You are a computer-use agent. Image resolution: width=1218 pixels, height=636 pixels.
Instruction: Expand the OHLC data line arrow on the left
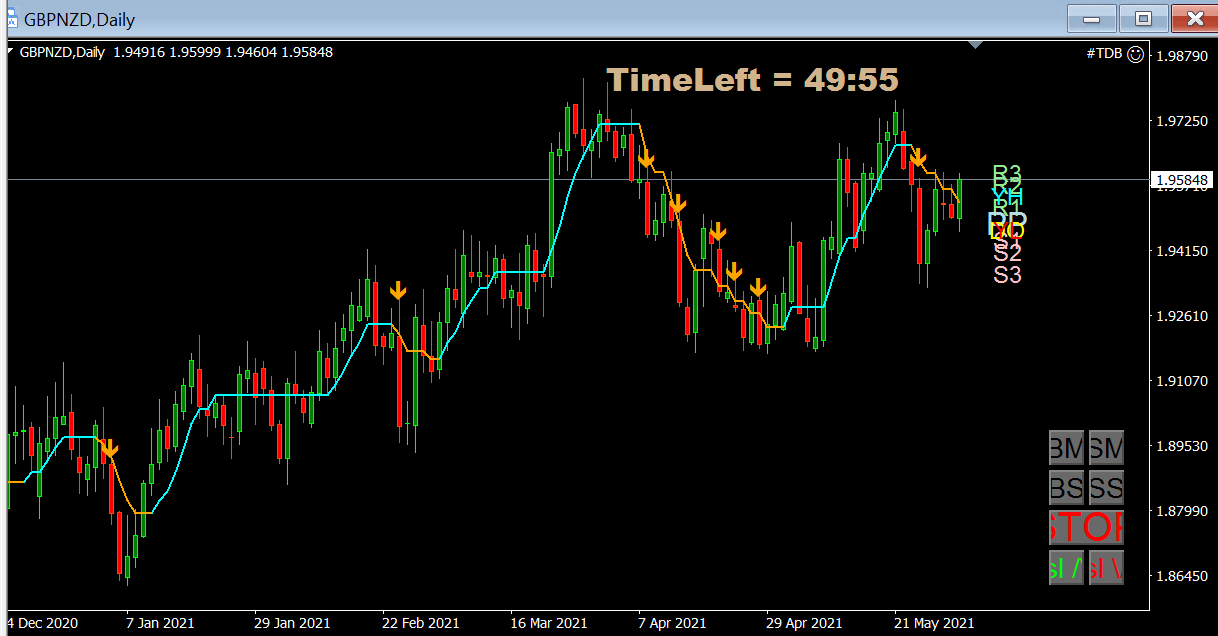point(10,52)
